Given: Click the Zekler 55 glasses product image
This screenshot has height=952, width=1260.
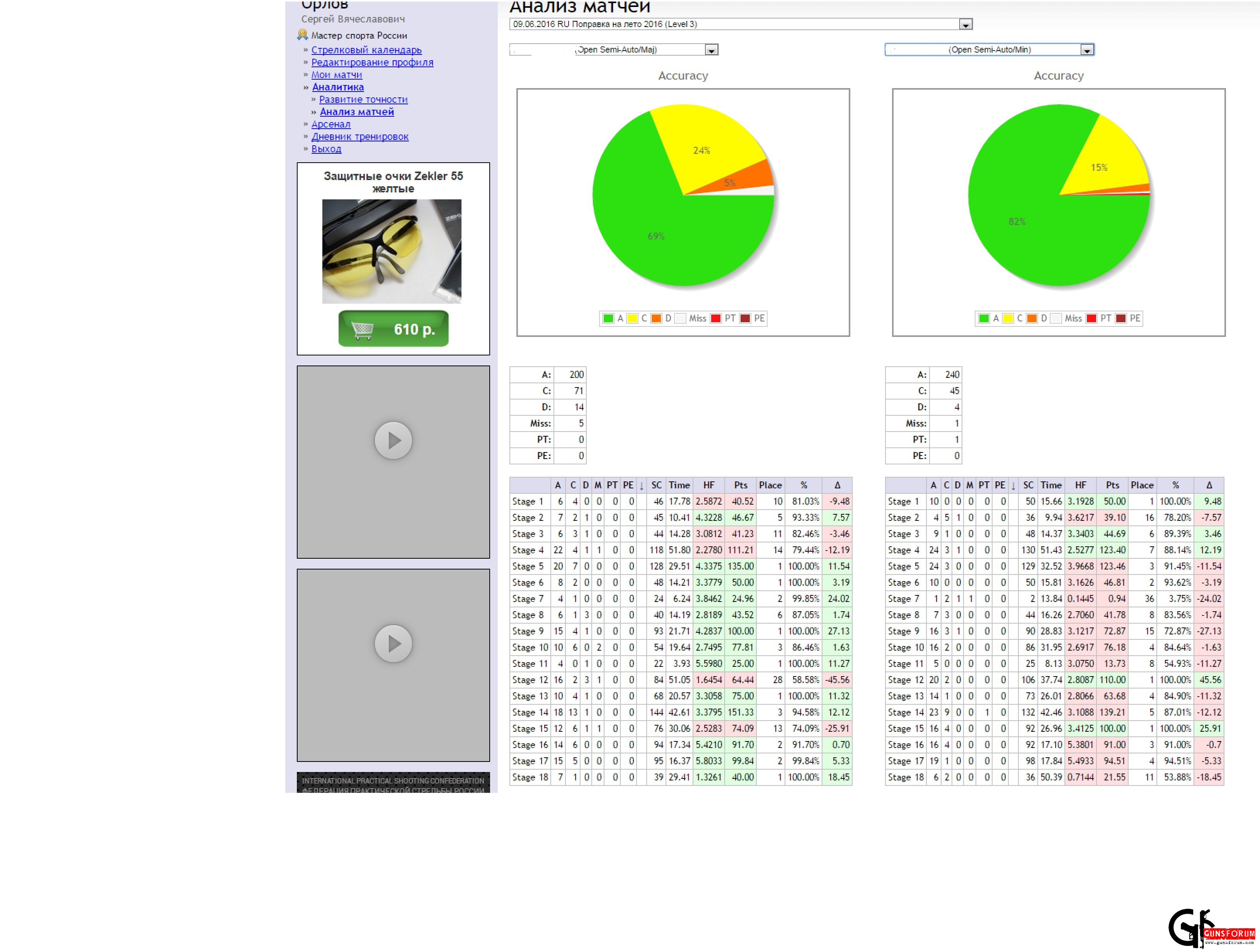Looking at the screenshot, I should (392, 251).
